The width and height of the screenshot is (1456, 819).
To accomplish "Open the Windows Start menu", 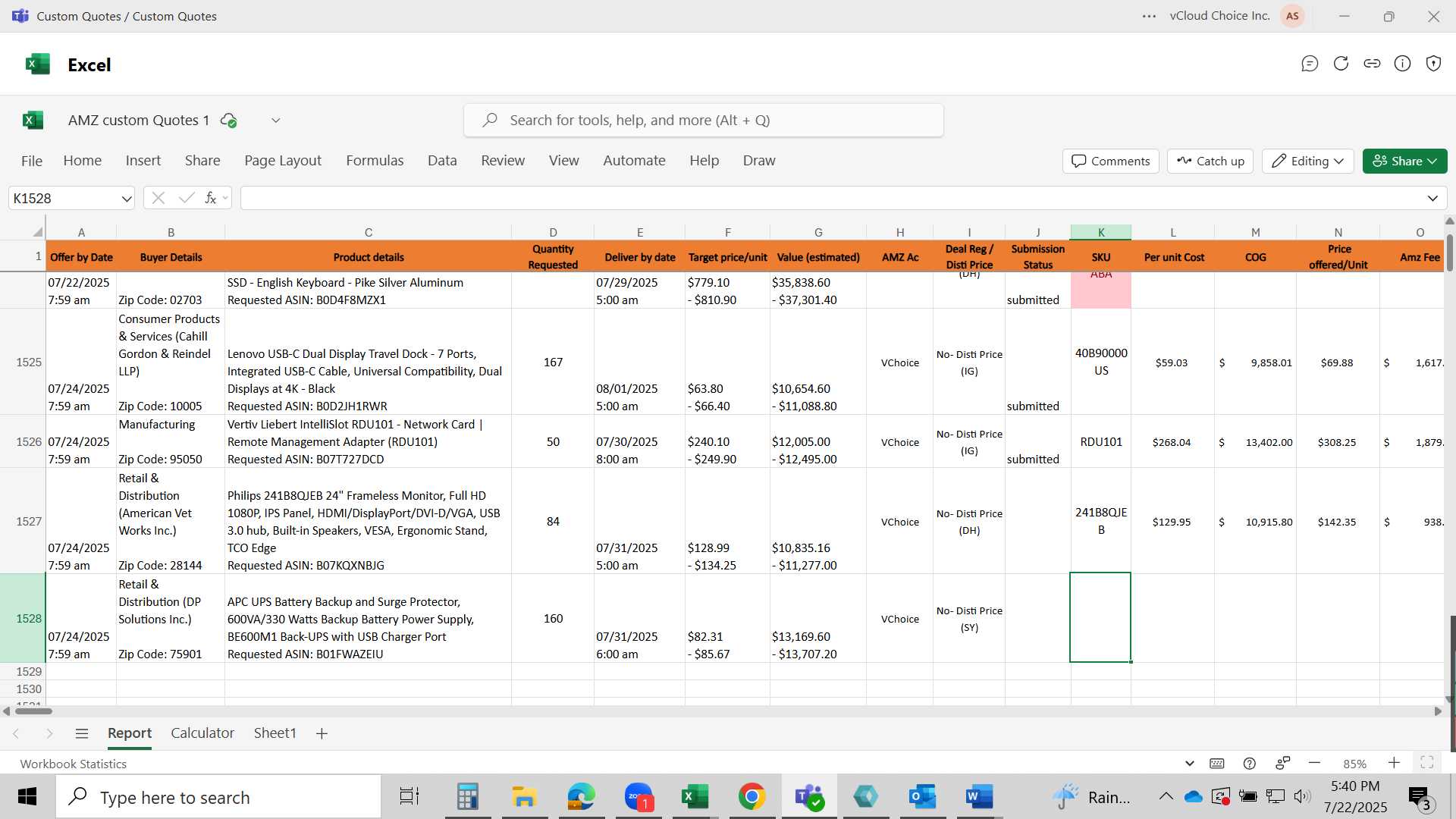I will coord(27,797).
